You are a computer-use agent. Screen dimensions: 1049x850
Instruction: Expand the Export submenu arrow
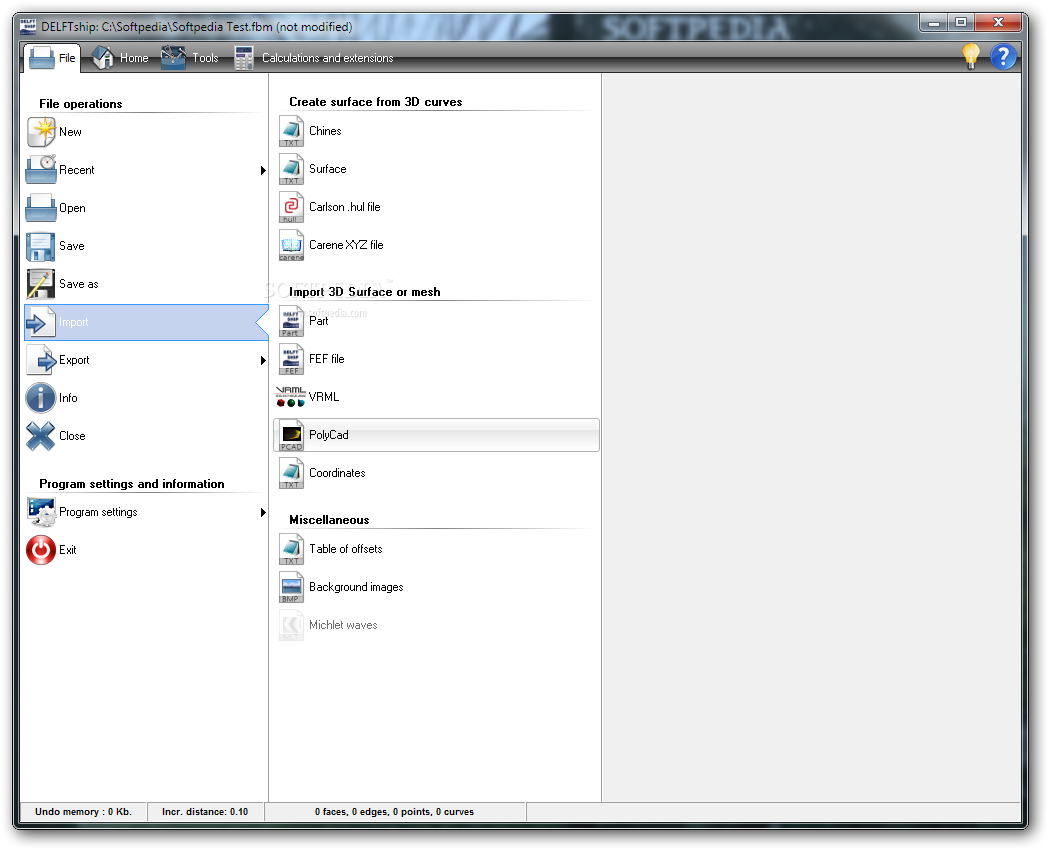pyautogui.click(x=263, y=360)
